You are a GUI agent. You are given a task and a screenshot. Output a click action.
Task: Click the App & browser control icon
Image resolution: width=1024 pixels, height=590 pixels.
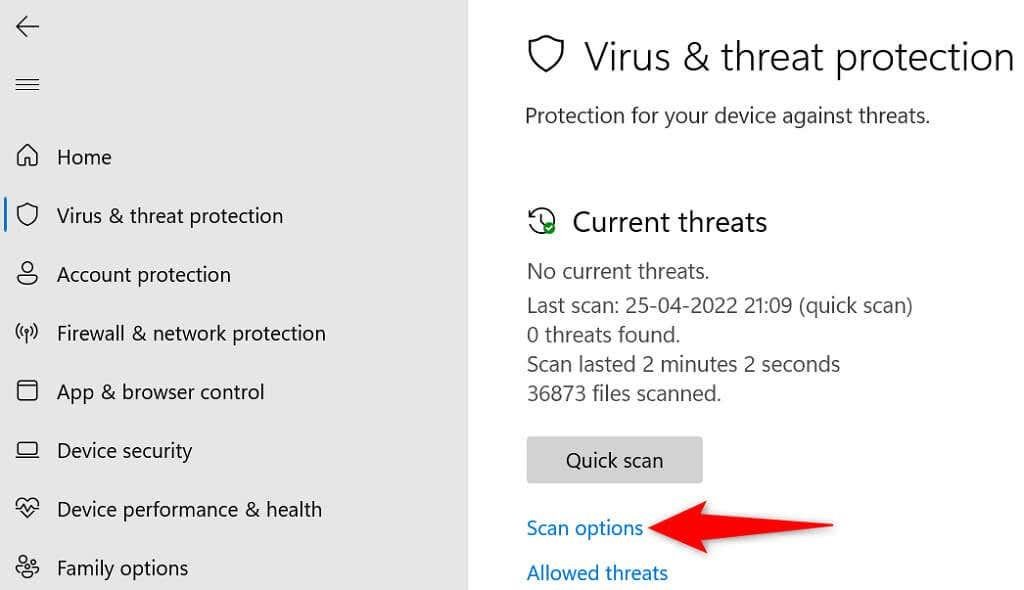point(26,392)
